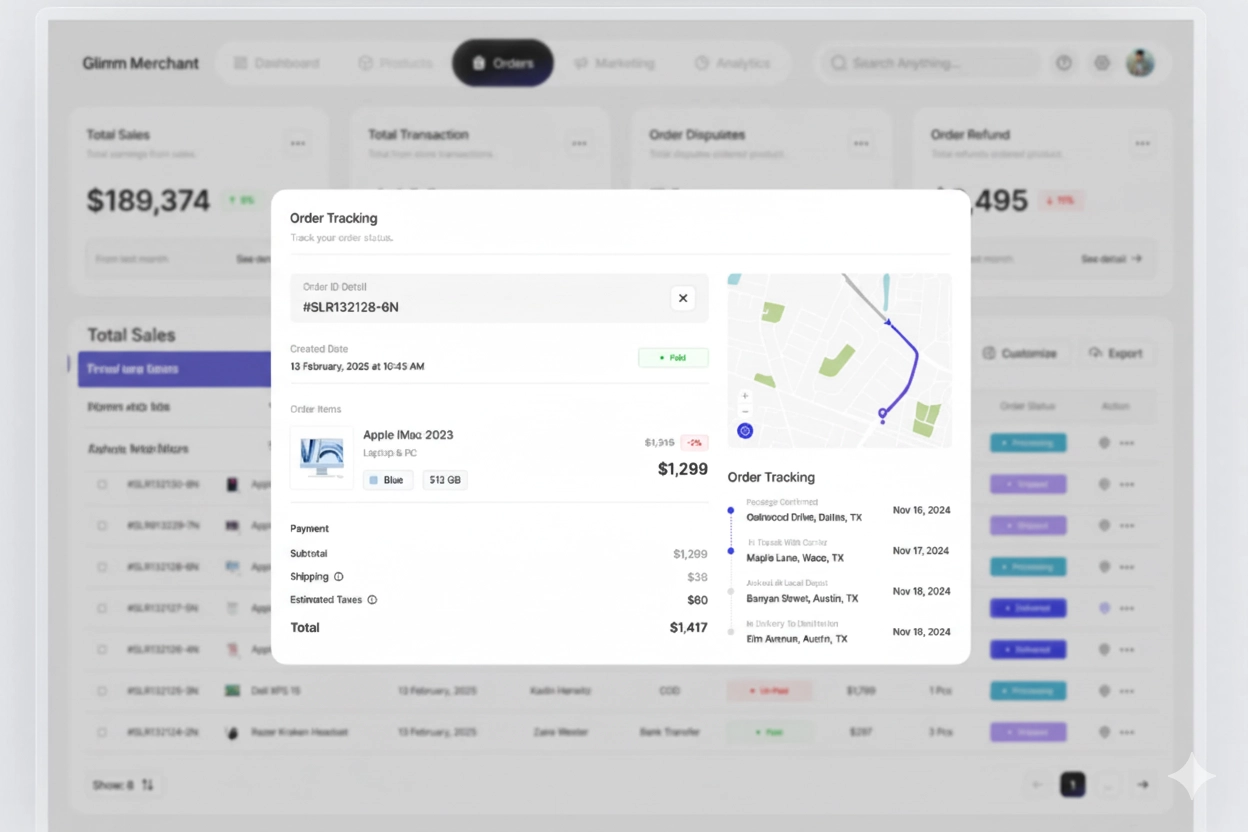1248x832 pixels.
Task: Open Order Refund card options menu
Action: point(1143,144)
